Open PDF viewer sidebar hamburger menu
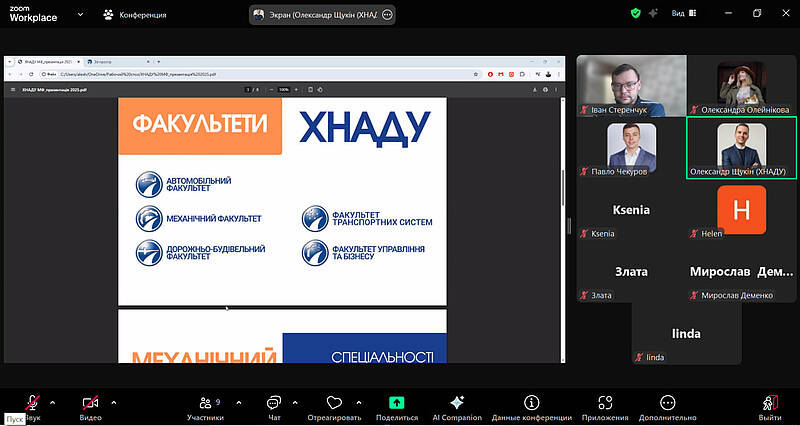Viewport: 800px width, 426px height. [13, 90]
